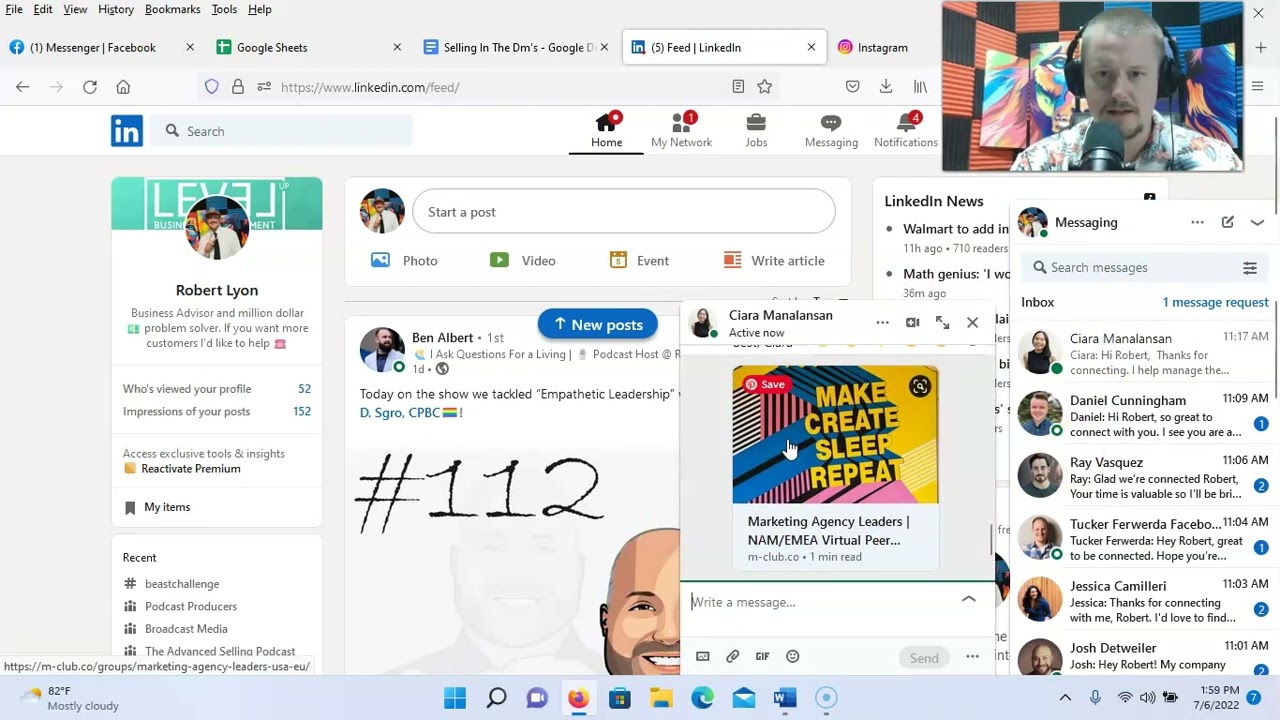Open Jessica Camilleri conversation

coord(1145,600)
